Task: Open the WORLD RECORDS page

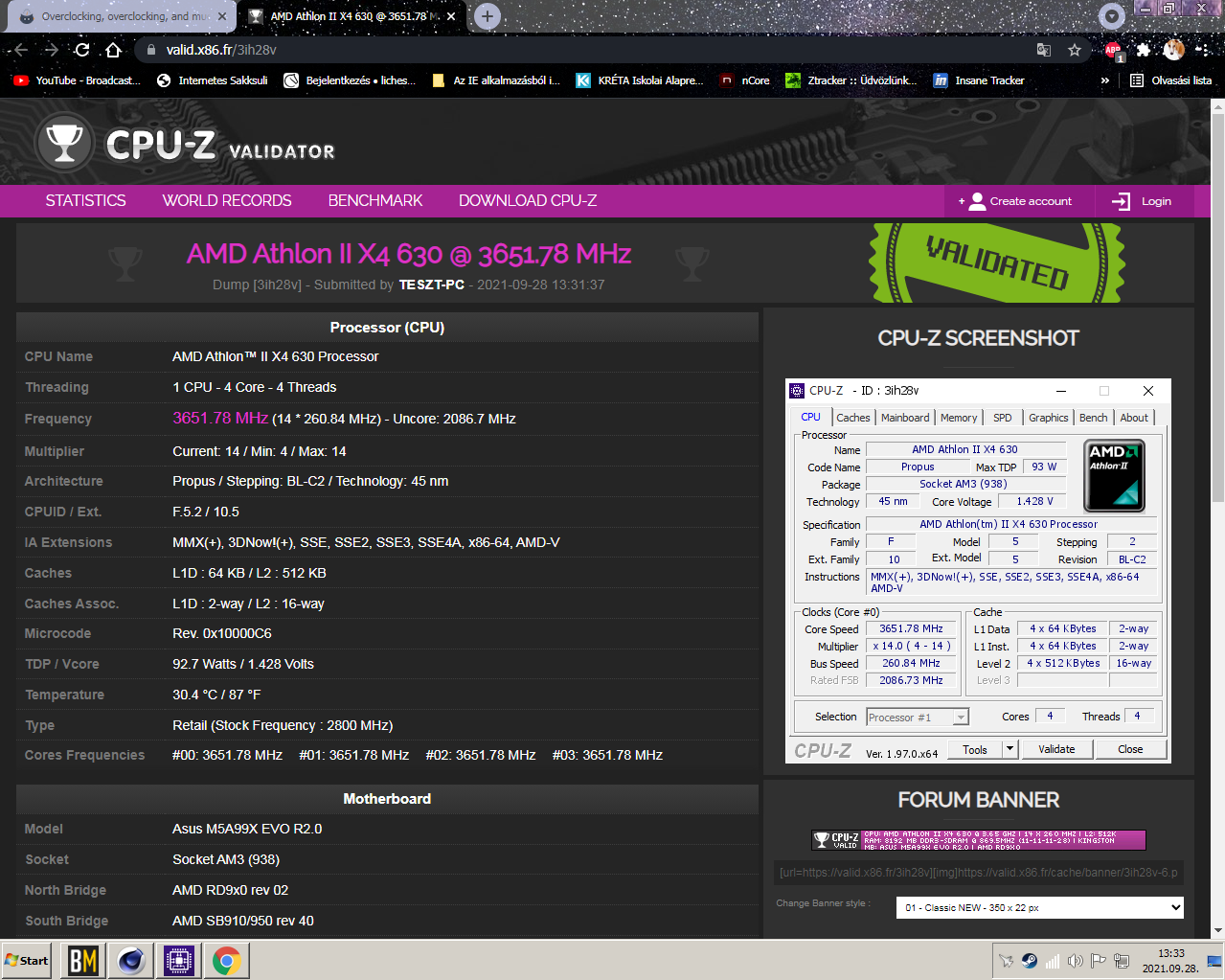Action: point(227,200)
